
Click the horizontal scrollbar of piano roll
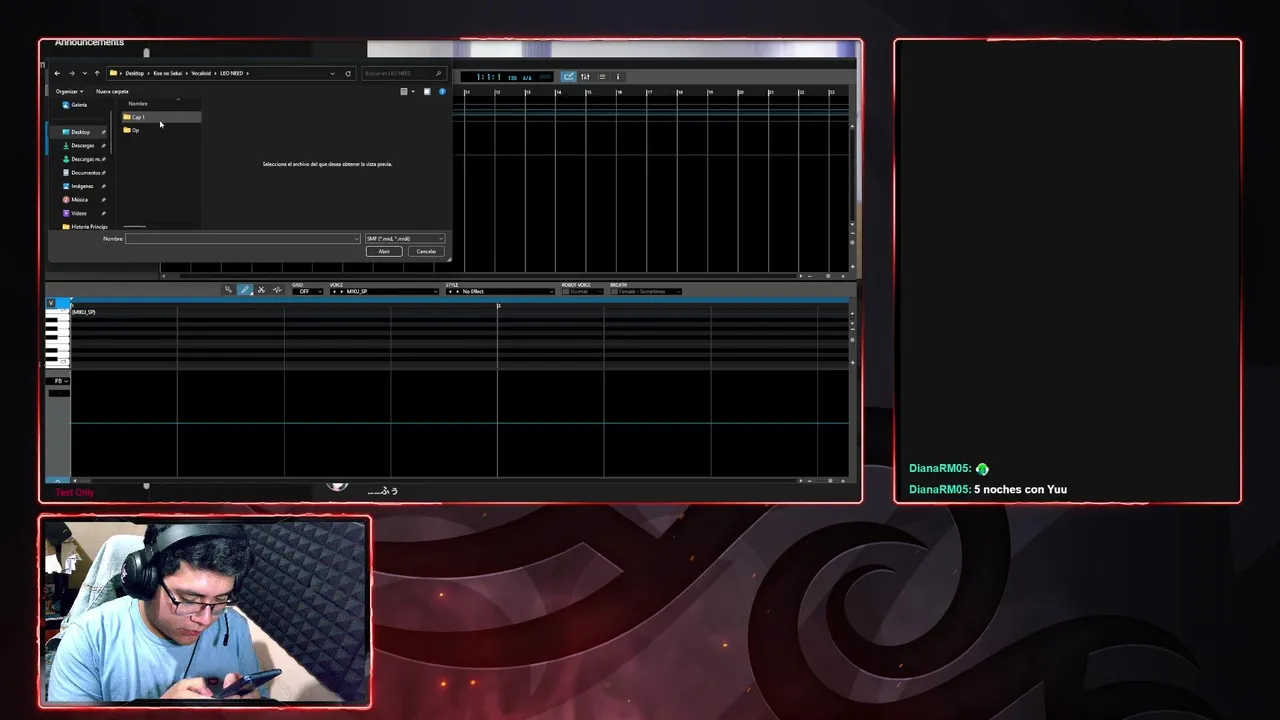(435, 481)
